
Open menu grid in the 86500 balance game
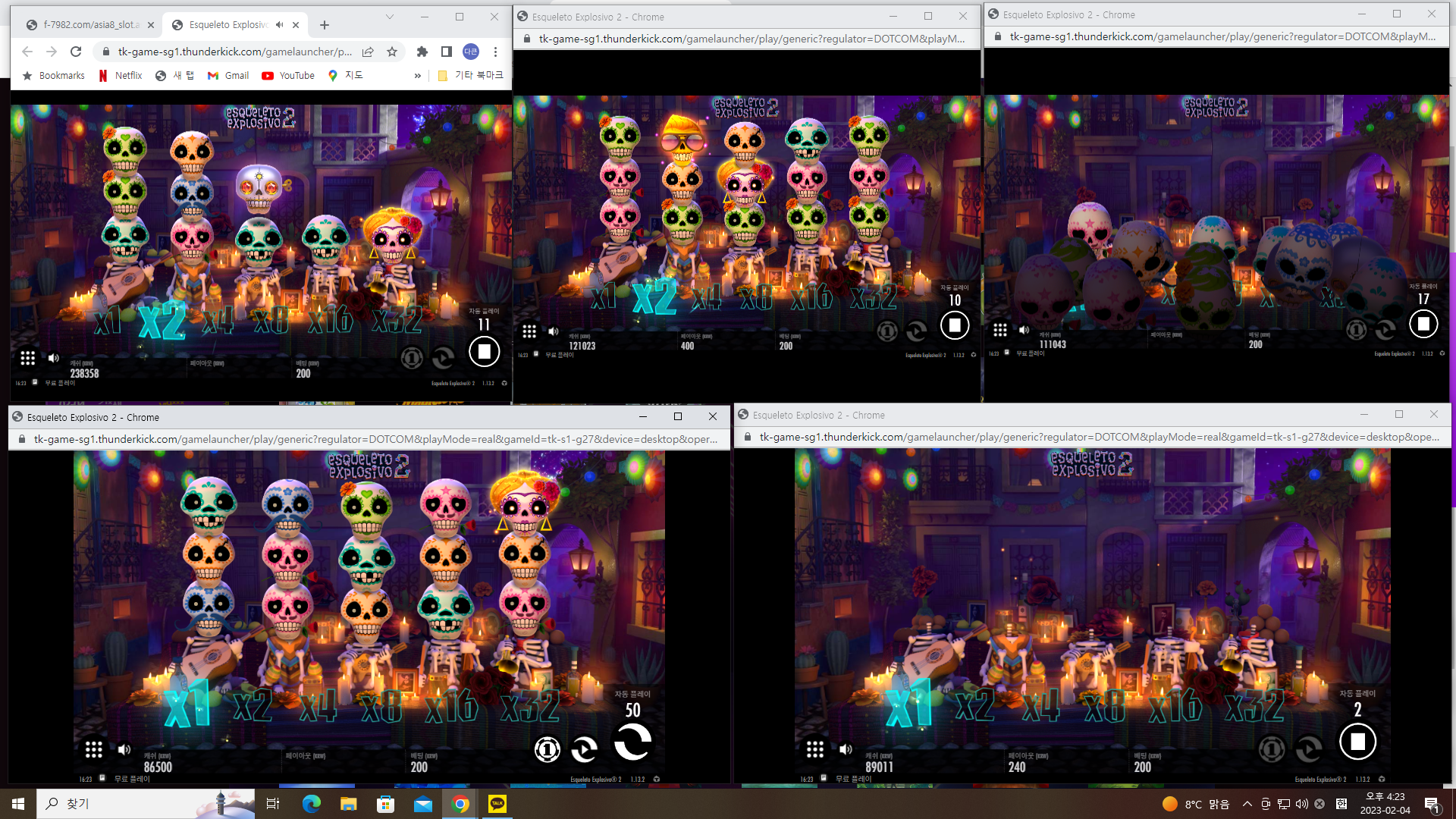pos(94,750)
